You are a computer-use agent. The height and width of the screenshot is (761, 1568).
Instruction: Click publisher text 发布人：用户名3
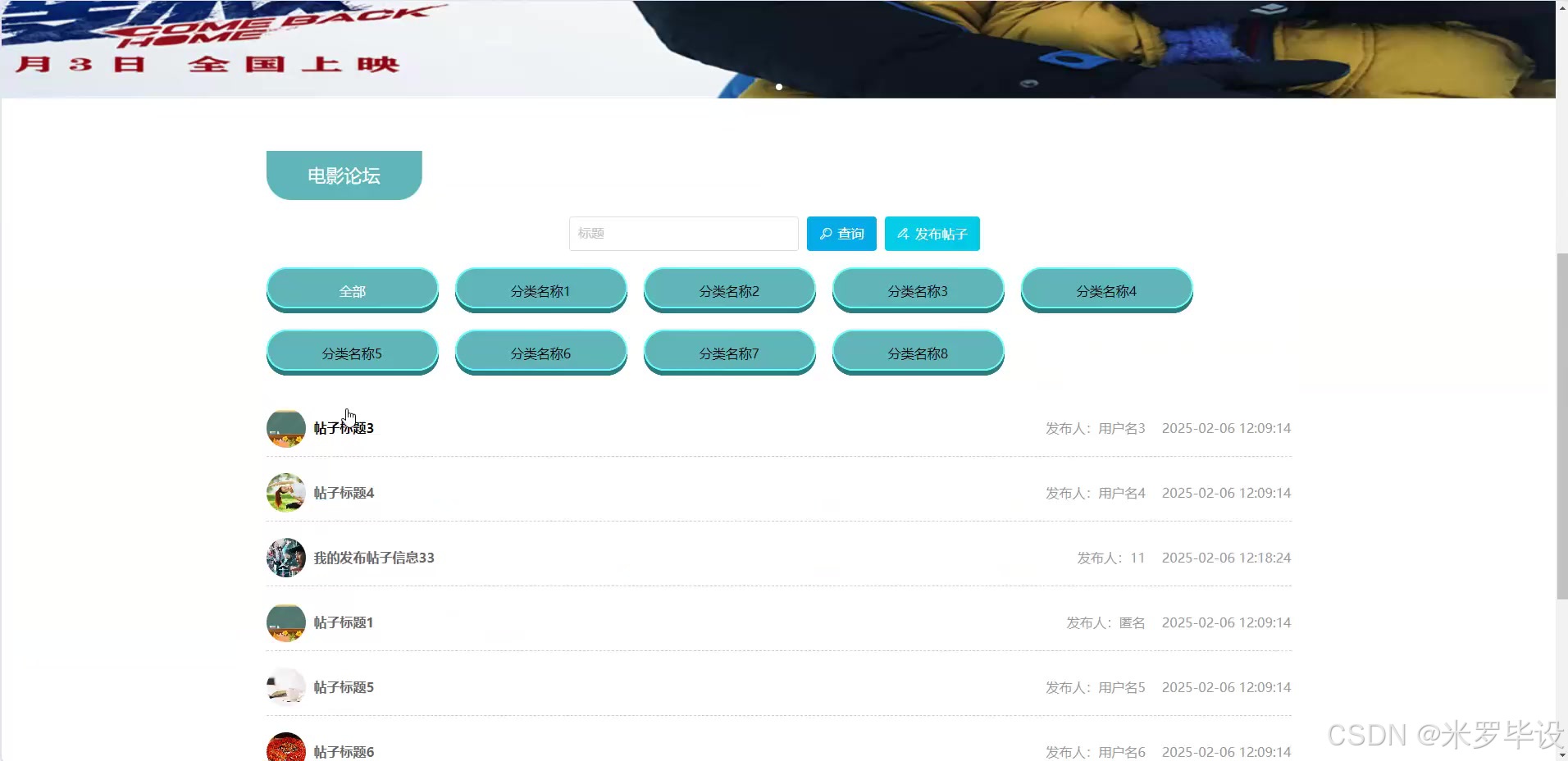[x=1096, y=428]
